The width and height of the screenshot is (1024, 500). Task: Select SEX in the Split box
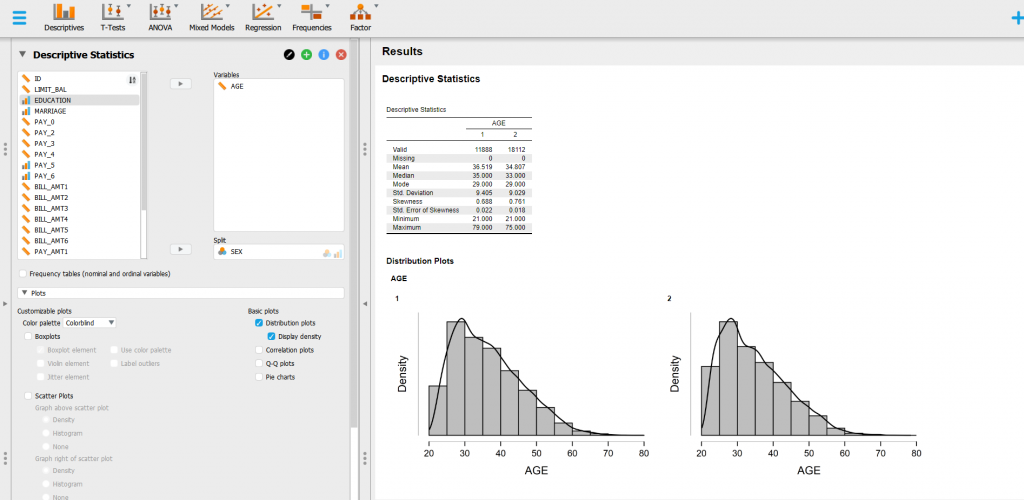click(x=268, y=251)
